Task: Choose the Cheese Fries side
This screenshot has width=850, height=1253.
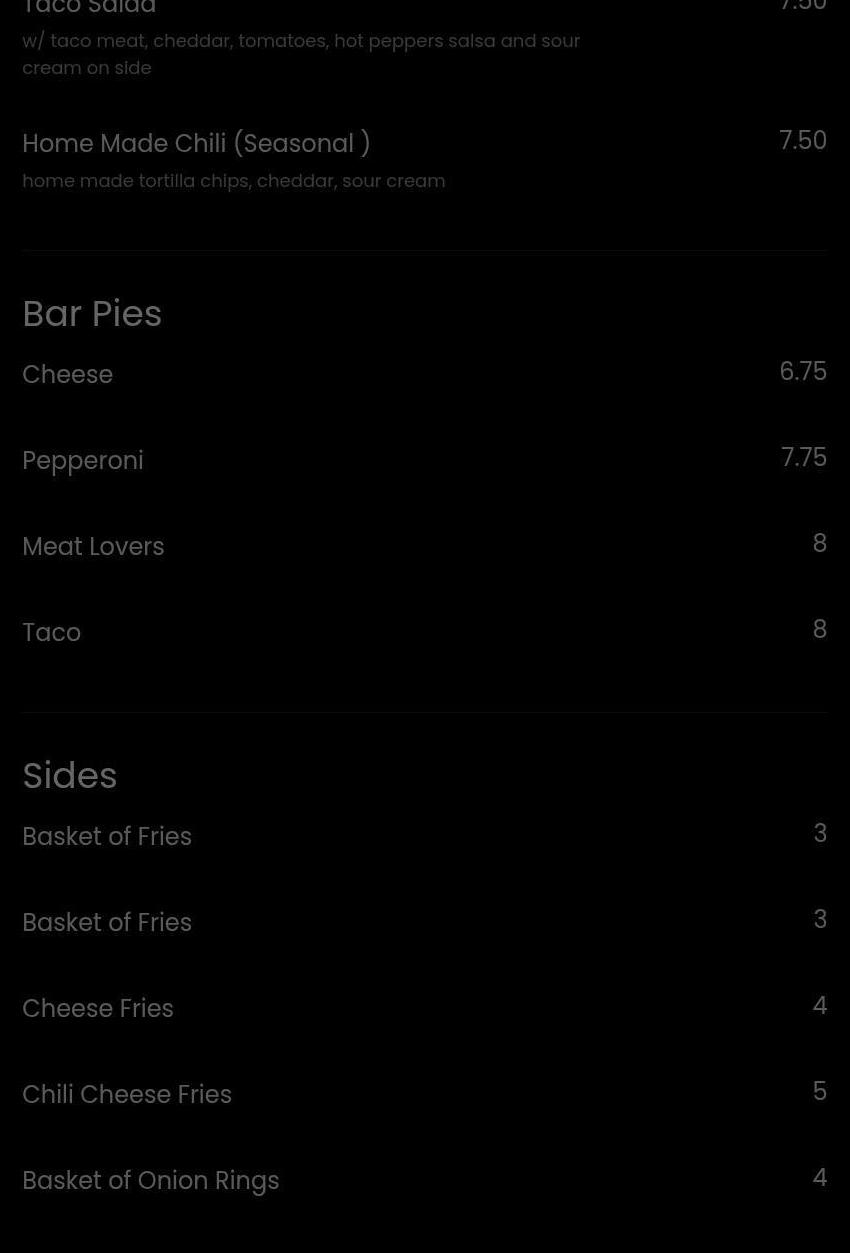Action: point(98,1008)
